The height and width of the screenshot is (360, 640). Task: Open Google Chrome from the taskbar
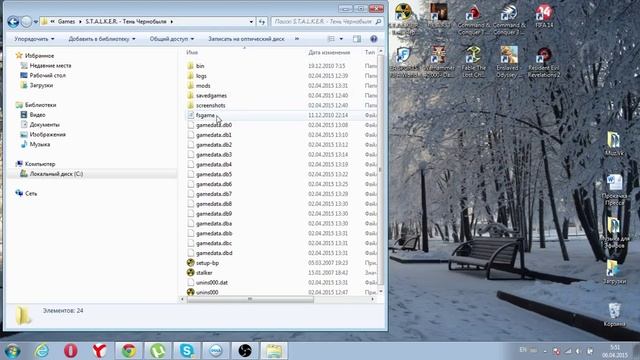point(129,351)
